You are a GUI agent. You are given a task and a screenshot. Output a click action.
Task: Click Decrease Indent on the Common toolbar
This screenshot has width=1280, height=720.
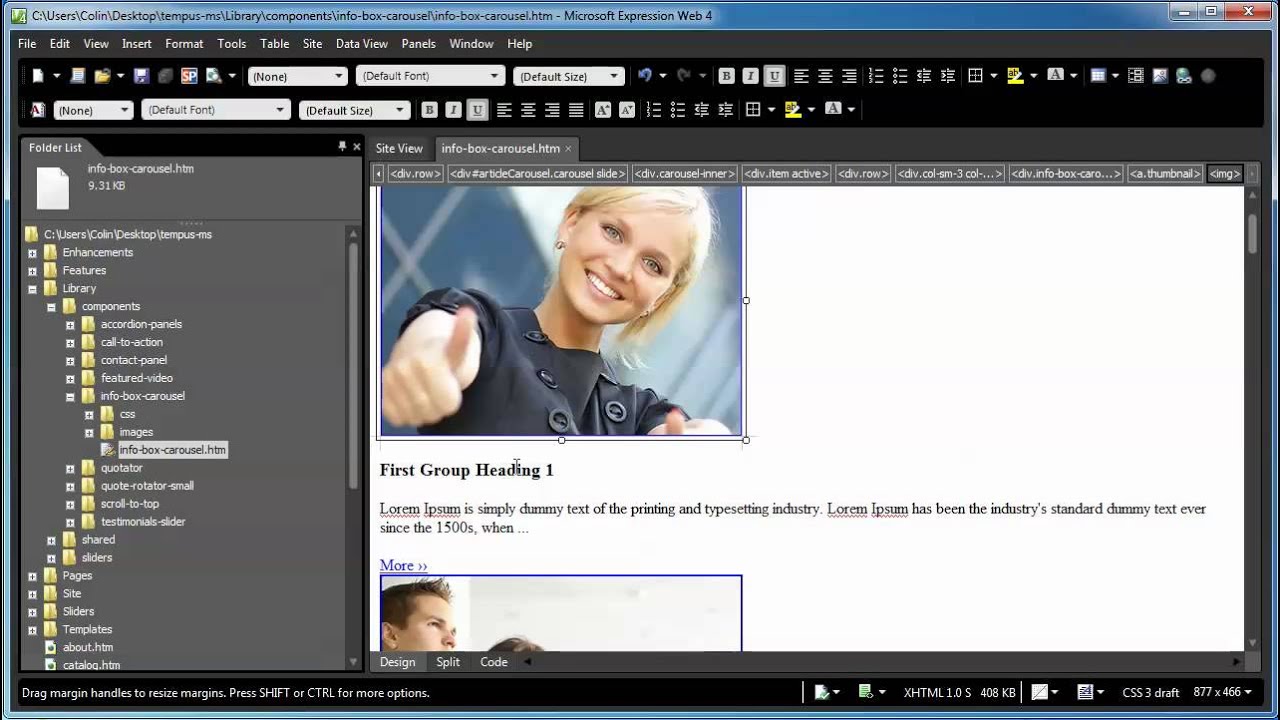[x=924, y=76]
